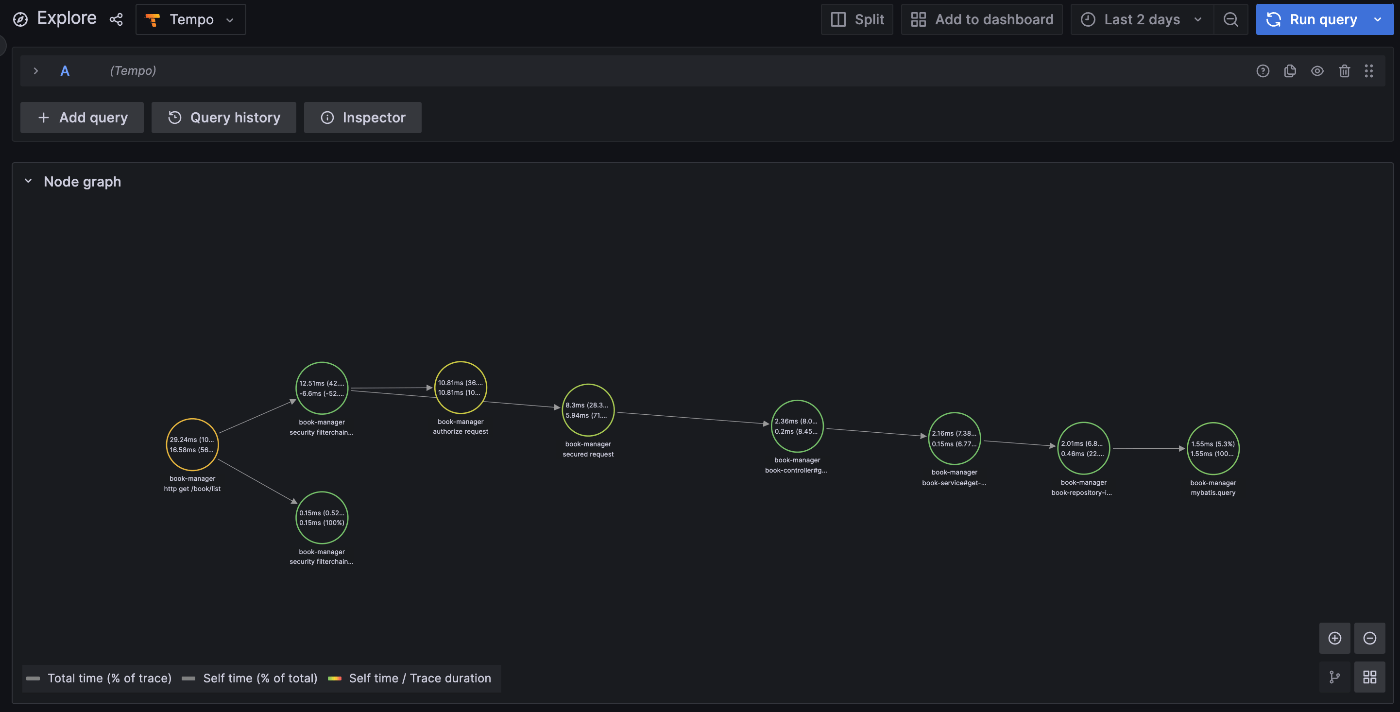Select the secured request node
This screenshot has width=1400, height=712.
pyautogui.click(x=588, y=410)
